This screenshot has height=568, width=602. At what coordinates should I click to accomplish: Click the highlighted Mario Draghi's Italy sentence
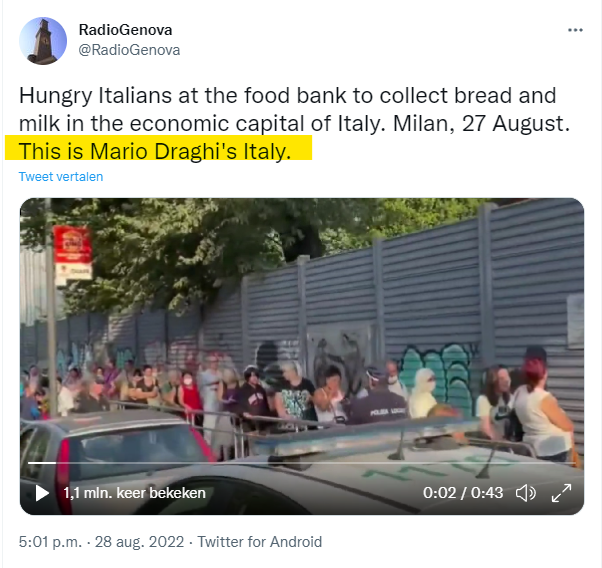point(155,151)
